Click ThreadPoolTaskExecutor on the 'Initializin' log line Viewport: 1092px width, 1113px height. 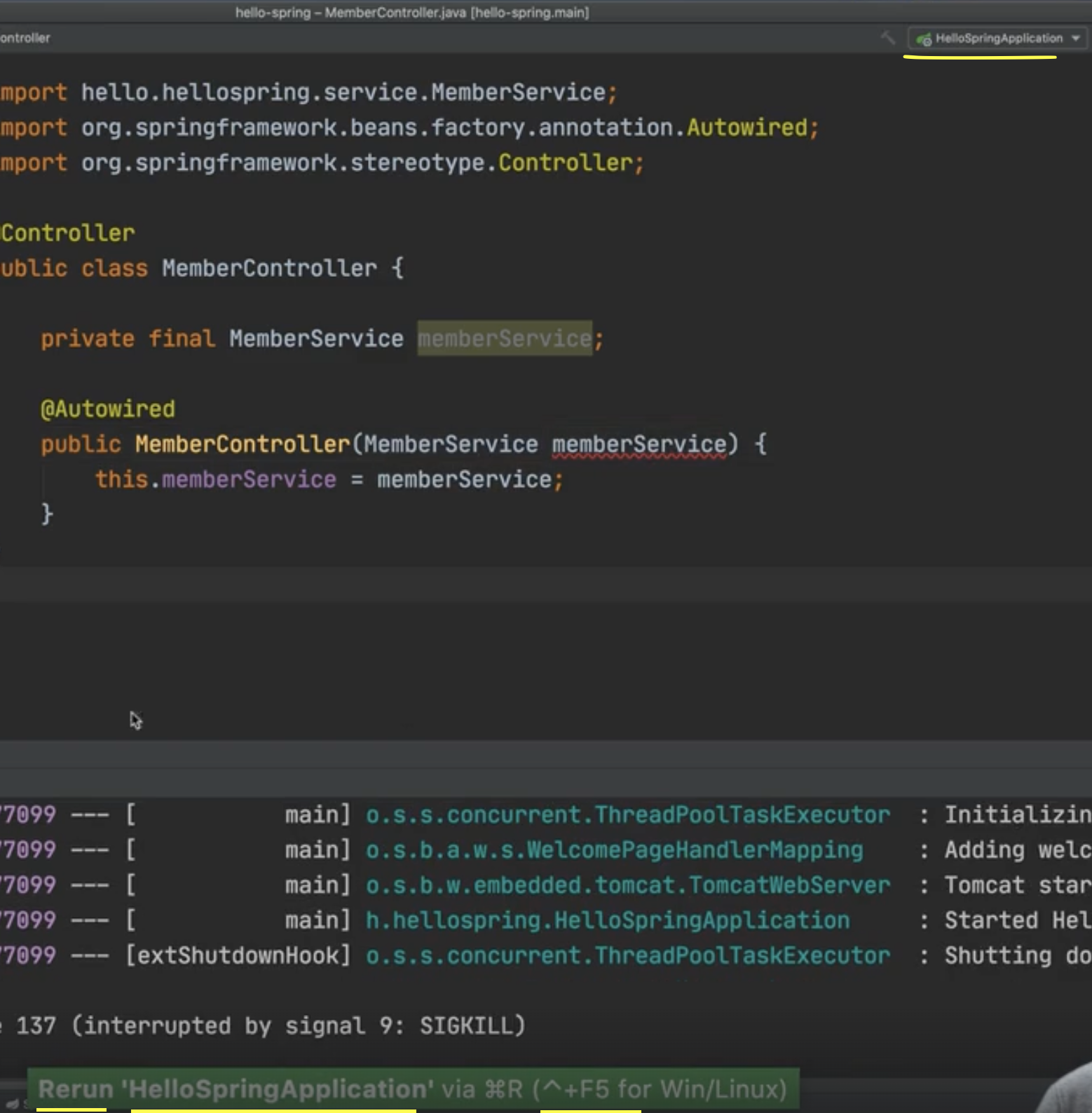(742, 814)
